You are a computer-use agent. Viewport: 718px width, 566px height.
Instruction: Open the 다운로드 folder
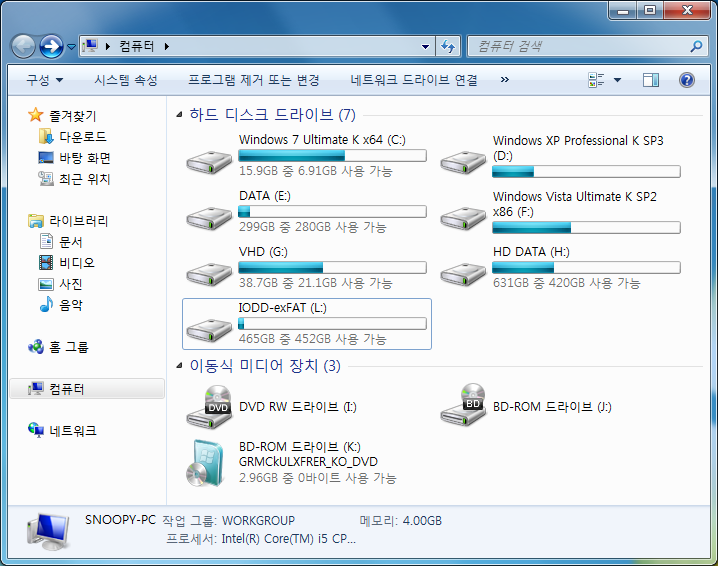(82, 136)
